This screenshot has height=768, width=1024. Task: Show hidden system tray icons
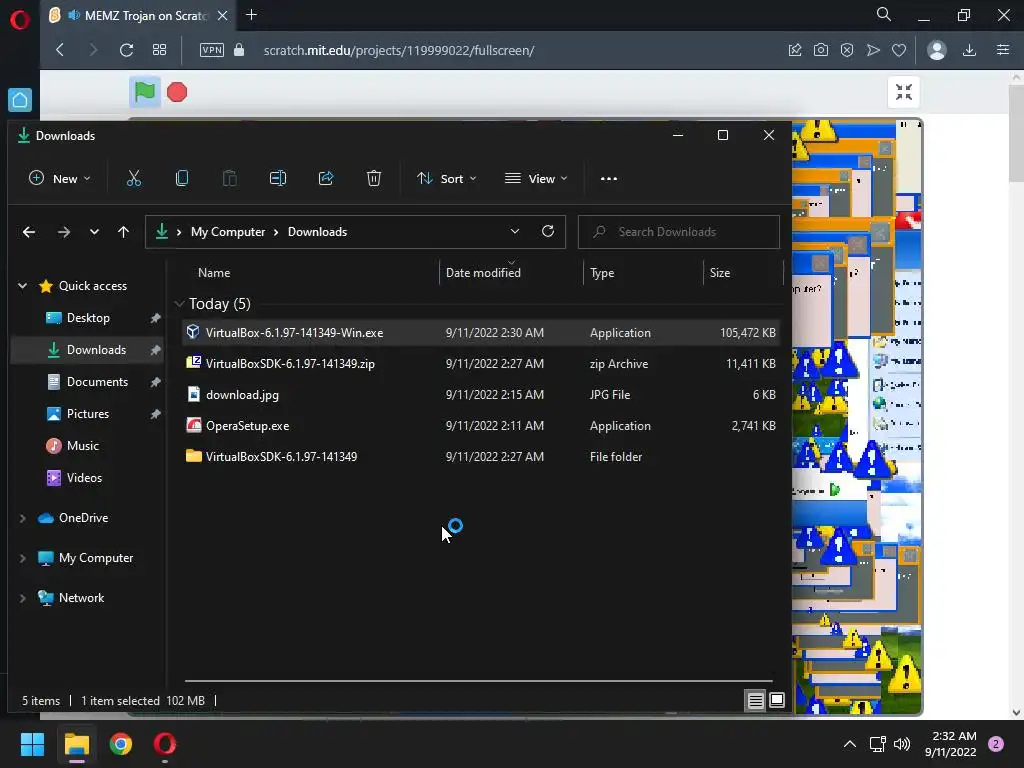coord(850,744)
